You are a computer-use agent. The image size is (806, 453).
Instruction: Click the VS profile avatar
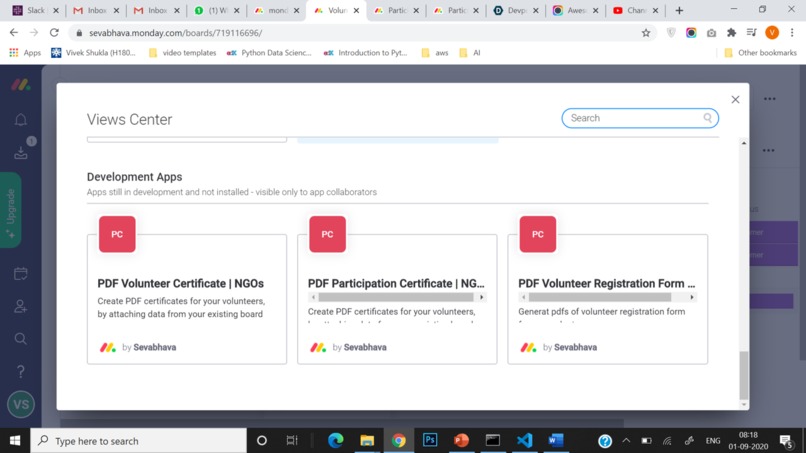(x=21, y=404)
